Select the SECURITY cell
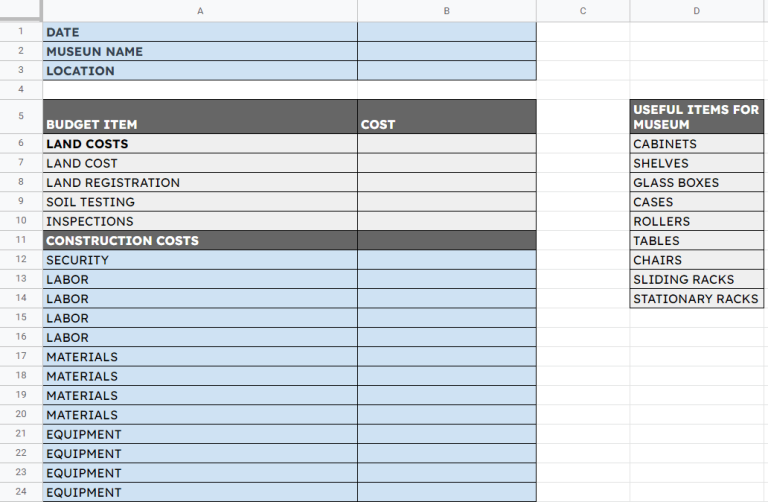Screen dimensions: 768x502 pos(200,260)
